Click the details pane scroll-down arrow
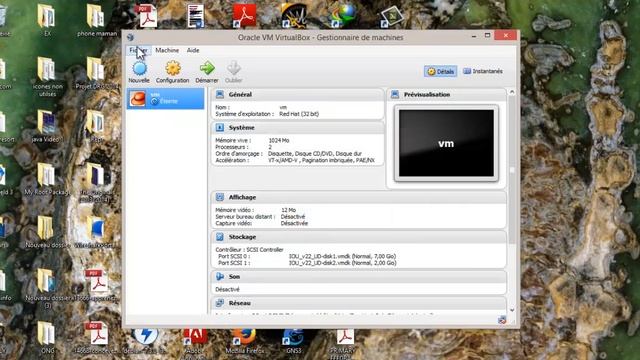640x360 pixels. coord(512,310)
